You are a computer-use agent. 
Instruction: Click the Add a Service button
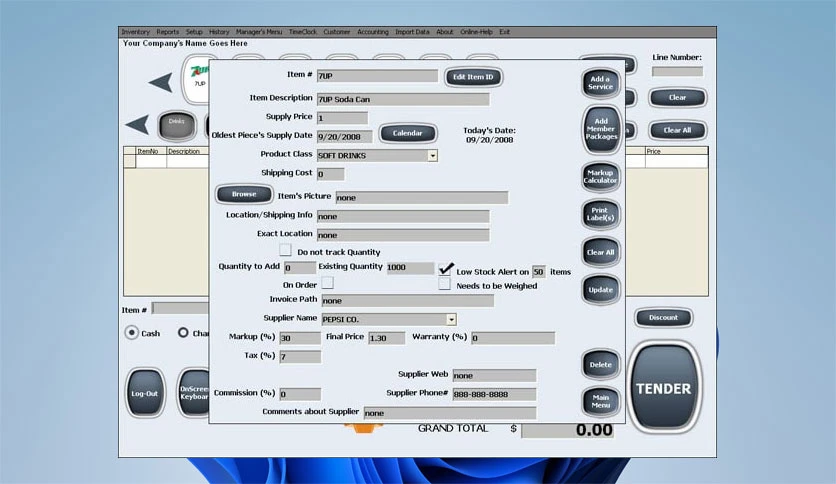point(600,83)
